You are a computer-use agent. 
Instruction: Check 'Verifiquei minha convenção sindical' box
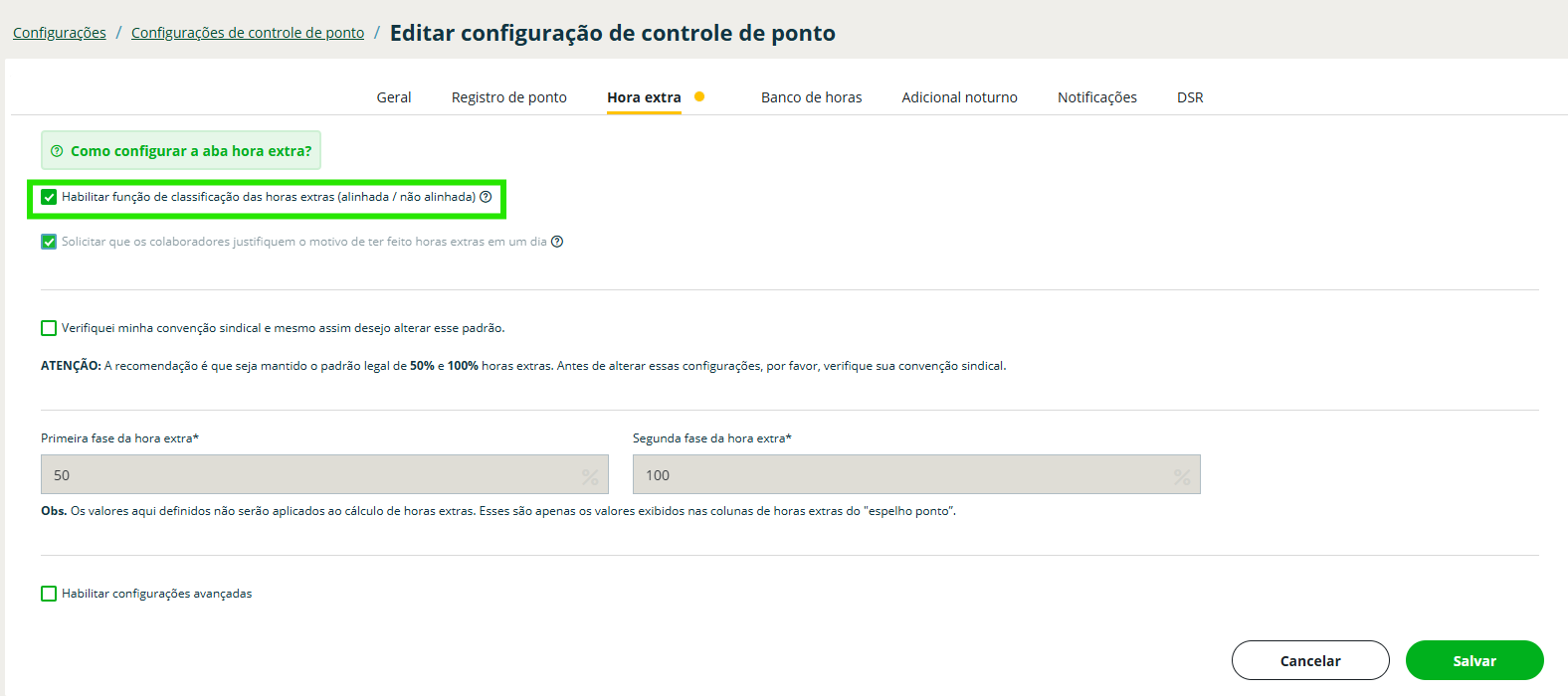[x=49, y=328]
